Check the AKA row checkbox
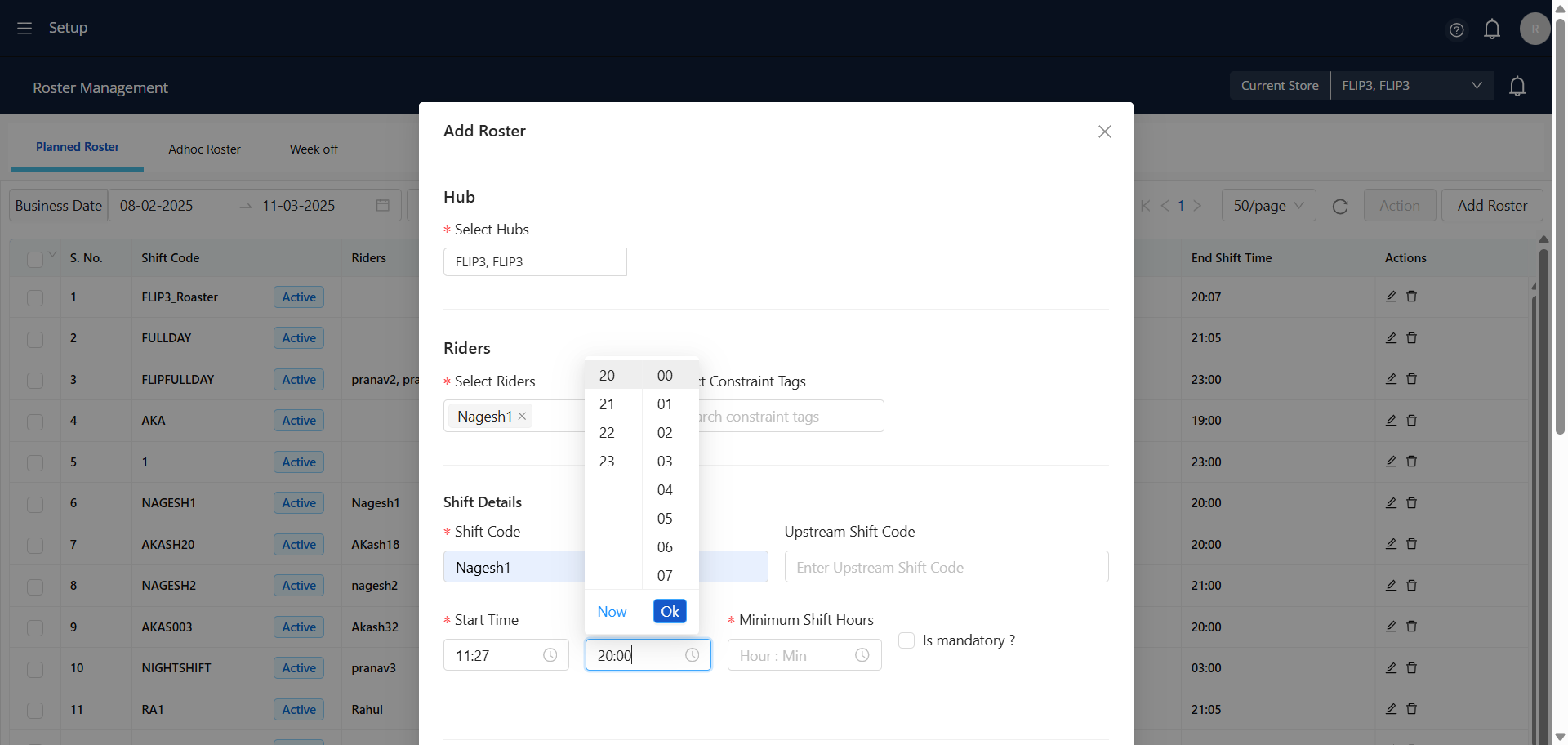Screen dimensions: 1568x745 [34, 421]
